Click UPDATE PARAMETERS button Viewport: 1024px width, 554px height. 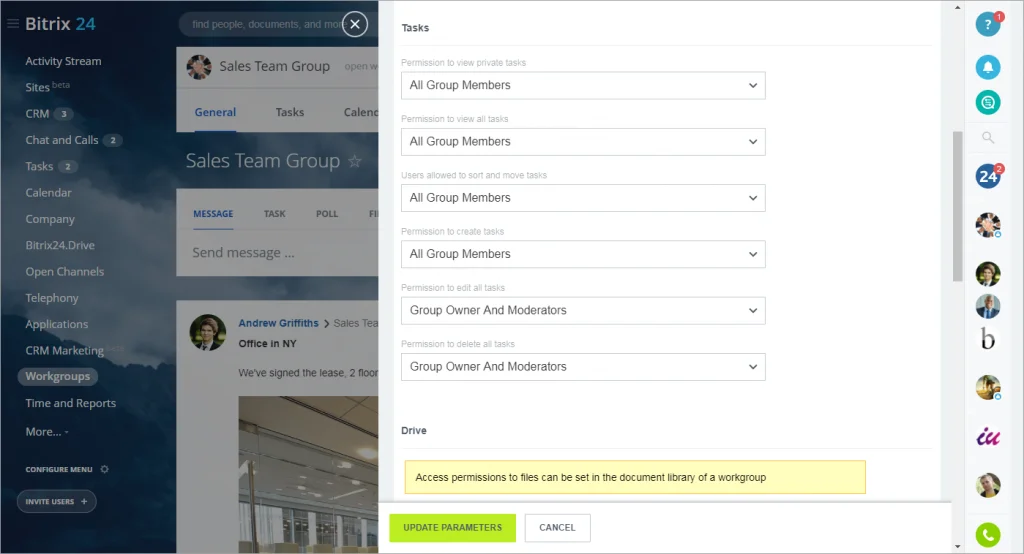point(453,528)
